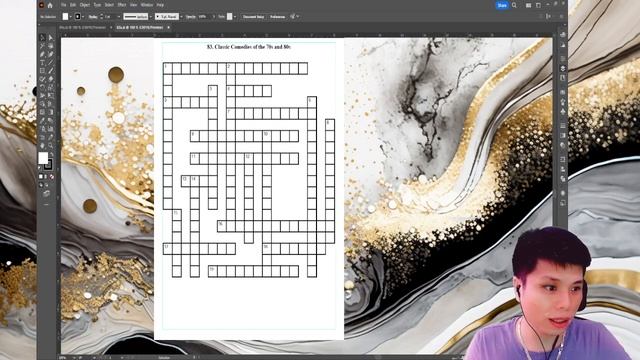Activate the black Stroke box in toolbar
This screenshot has width=640, height=360.
click(48, 164)
